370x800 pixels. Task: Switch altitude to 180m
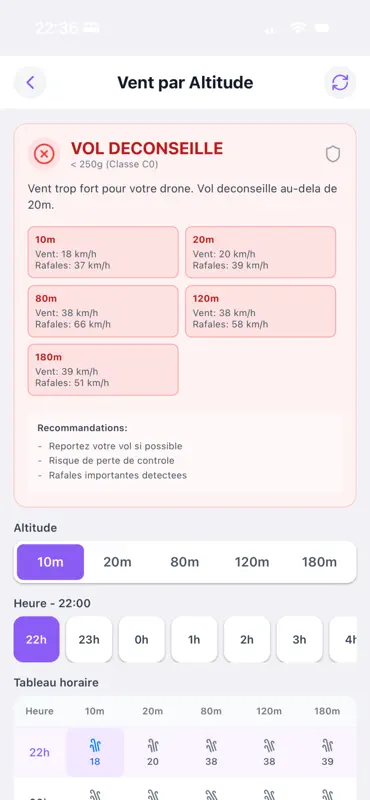coord(319,562)
